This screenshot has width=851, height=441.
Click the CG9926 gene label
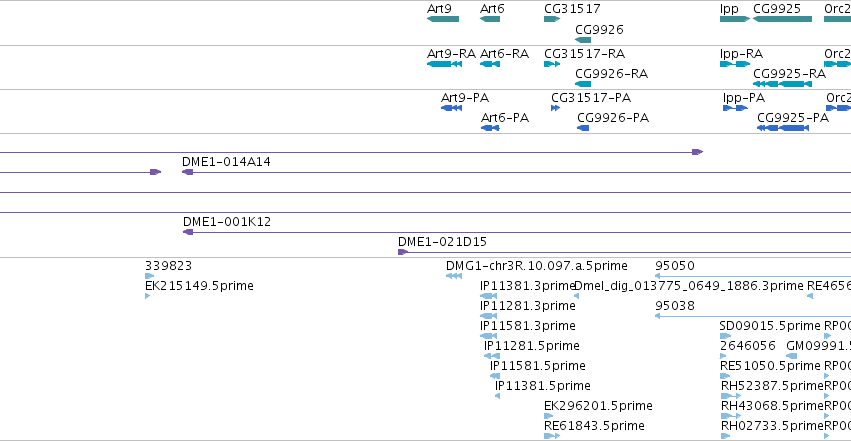coord(599,29)
